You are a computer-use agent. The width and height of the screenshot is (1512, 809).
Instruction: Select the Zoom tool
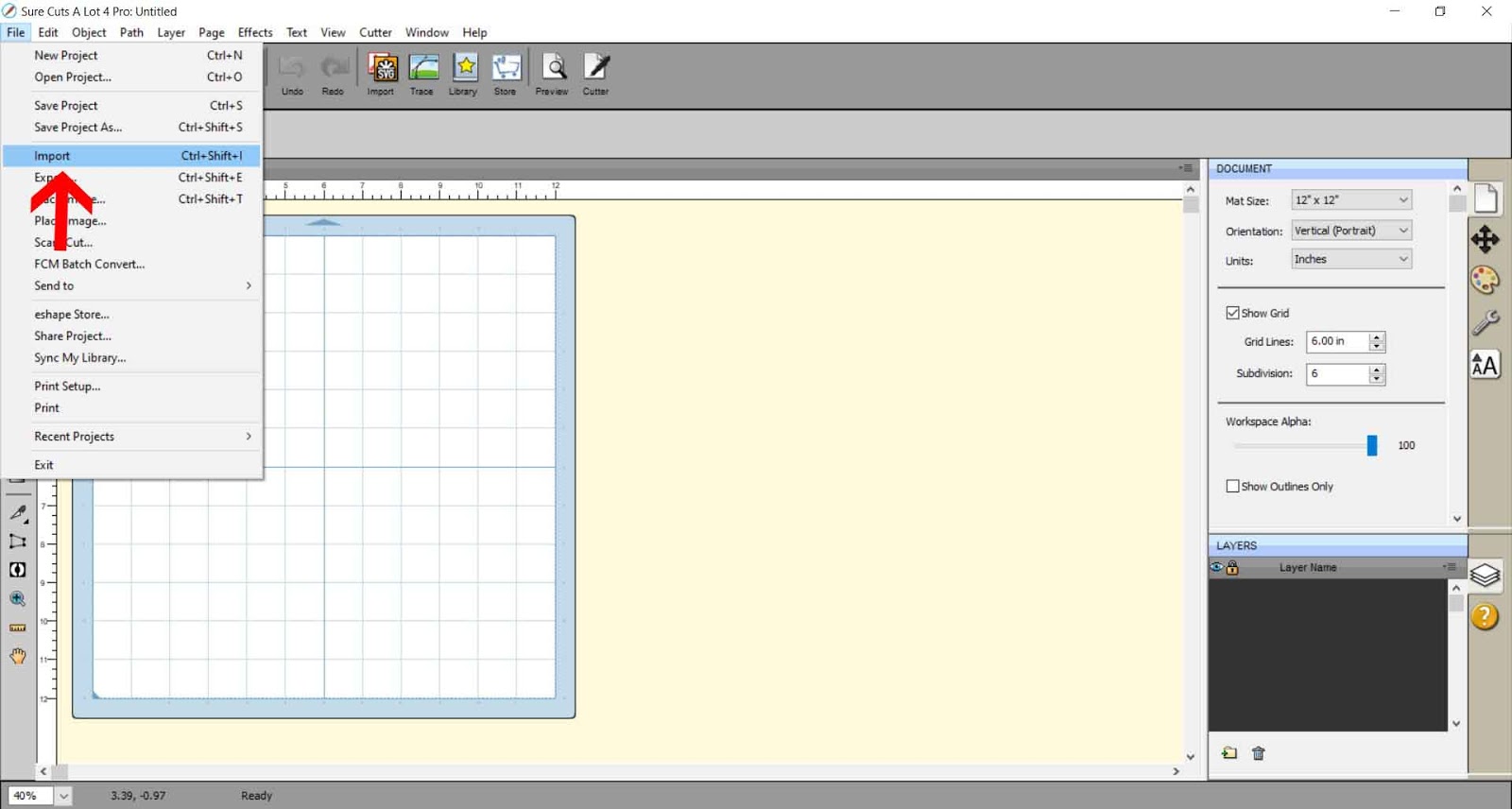click(18, 599)
